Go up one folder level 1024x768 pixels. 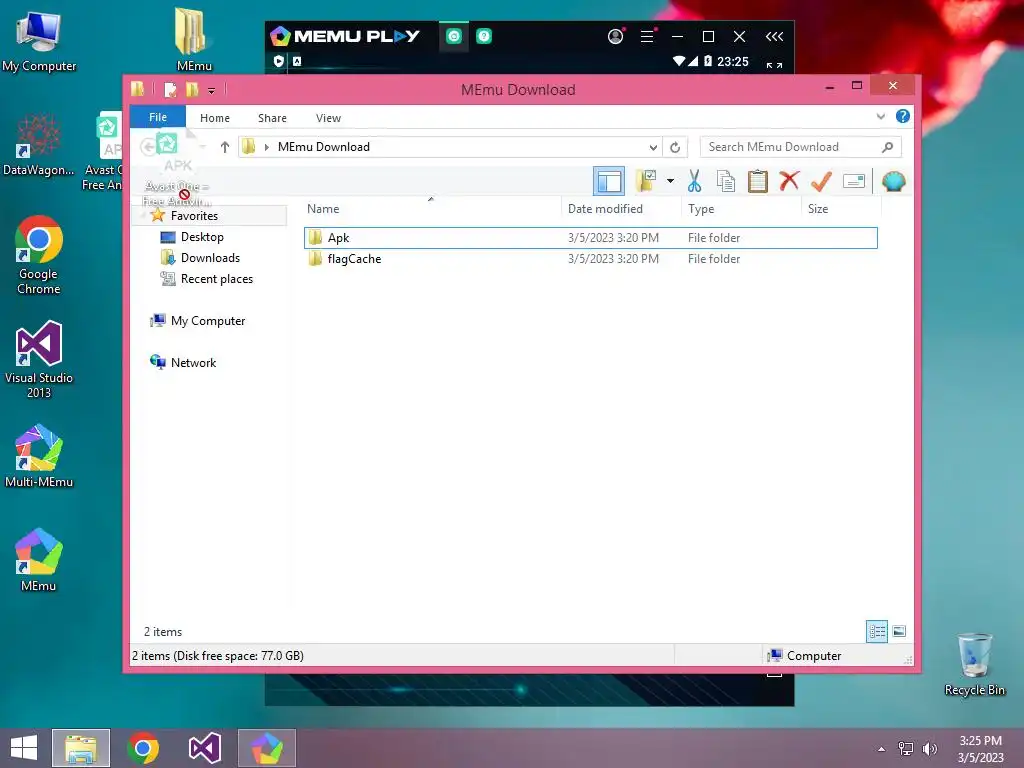225,147
